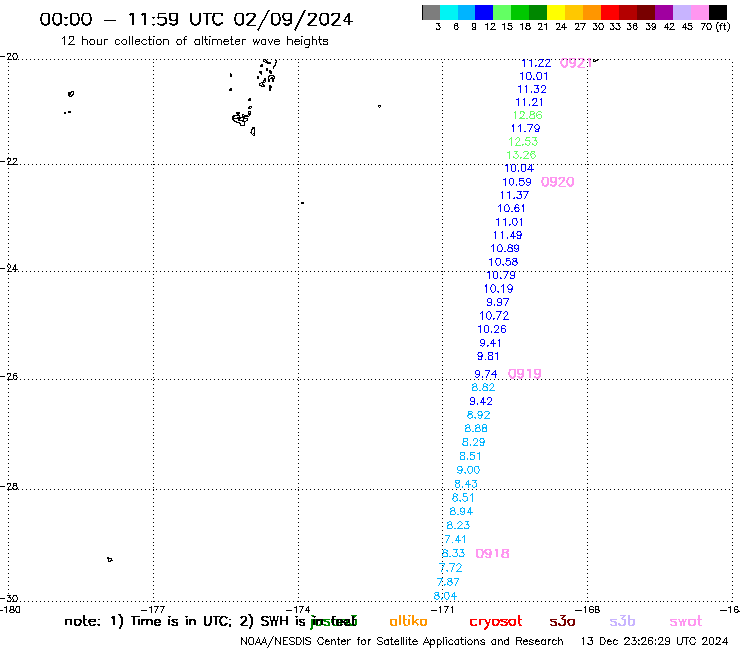Click the pink 'swot' satellite label
Viewport: 740px width, 650px height.
pos(686,622)
